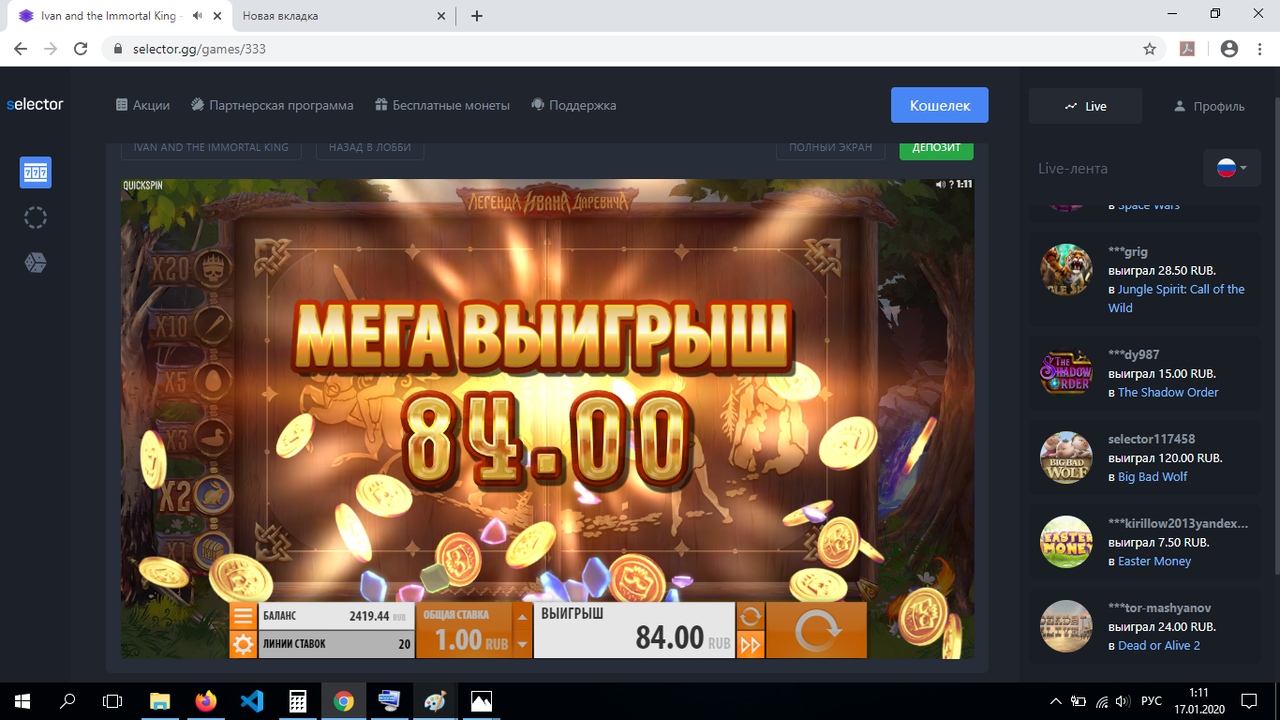Decrease total bet with the down arrow

(522, 644)
